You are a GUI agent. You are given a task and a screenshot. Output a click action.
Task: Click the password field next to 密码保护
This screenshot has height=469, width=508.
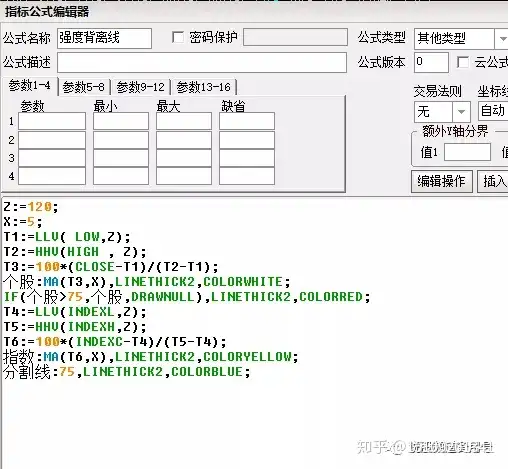coord(295,37)
